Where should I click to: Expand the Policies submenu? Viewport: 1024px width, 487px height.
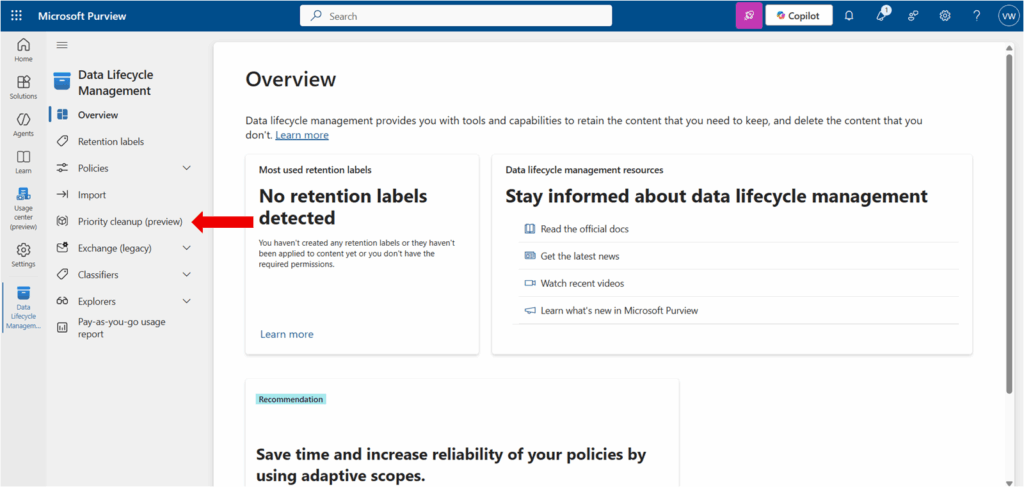pyautogui.click(x=186, y=168)
